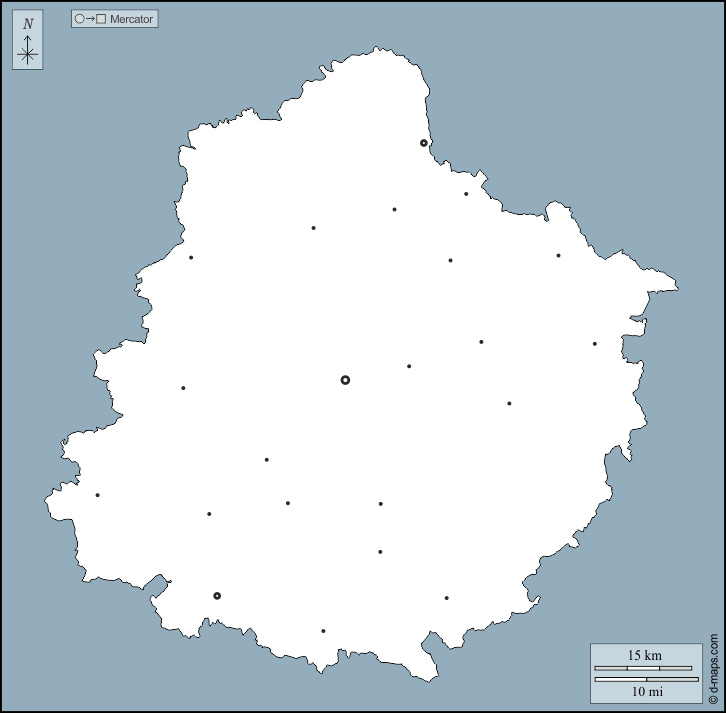Image resolution: width=726 pixels, height=713 pixels.
Task: Select the ringed marker in the southwest
Action: (217, 596)
